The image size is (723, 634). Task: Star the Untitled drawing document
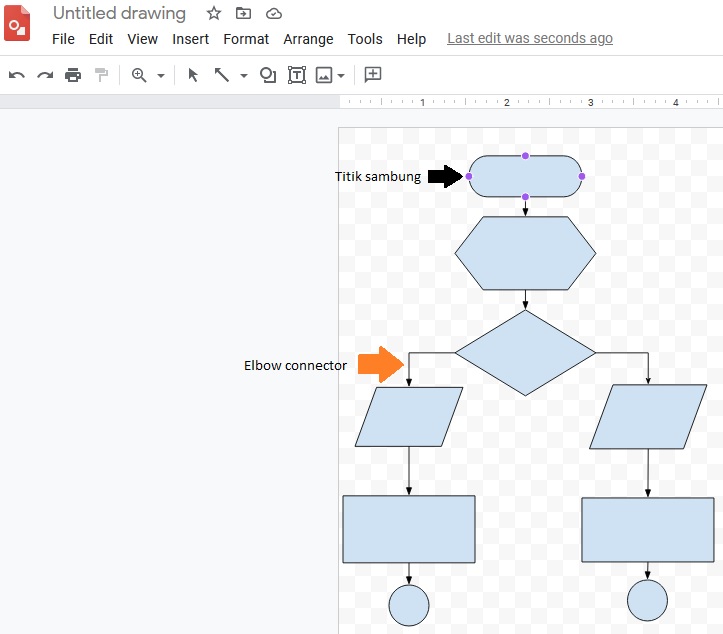[213, 13]
